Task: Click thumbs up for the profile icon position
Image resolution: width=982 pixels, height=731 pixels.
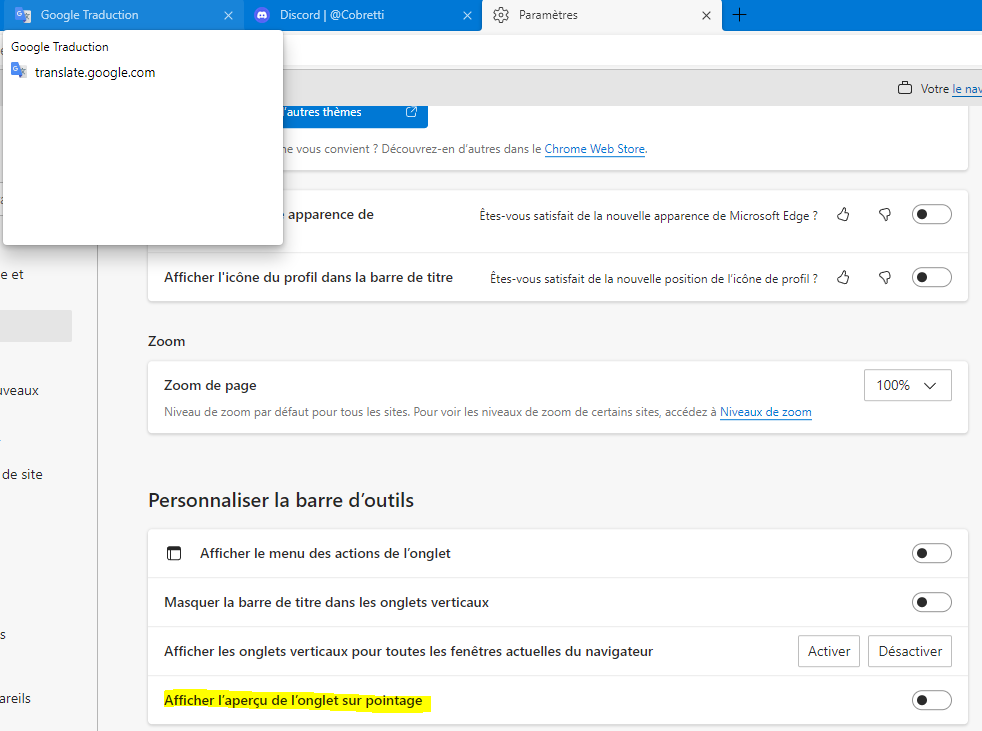Action: pyautogui.click(x=842, y=277)
